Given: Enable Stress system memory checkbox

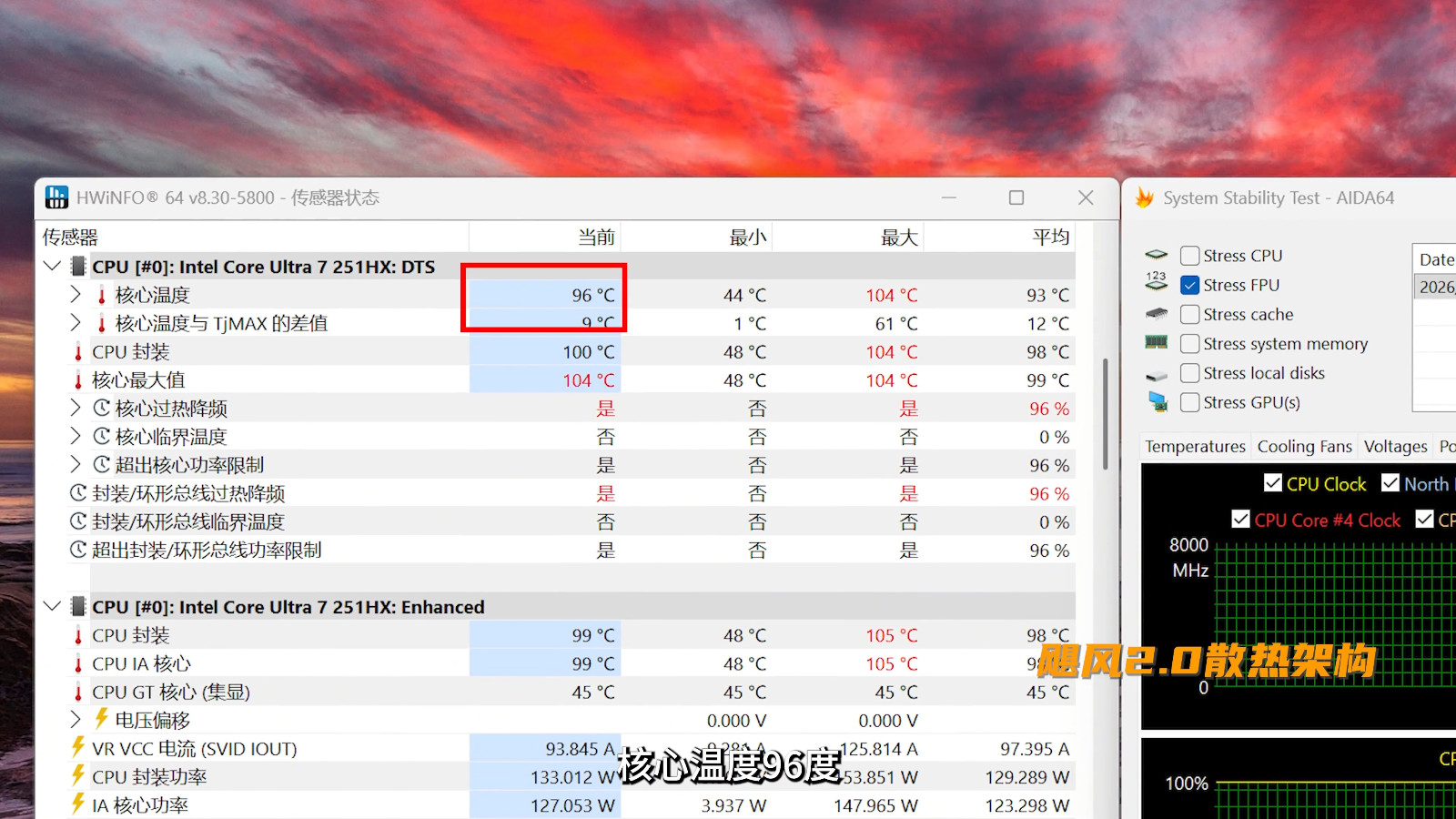Looking at the screenshot, I should coord(1189,343).
